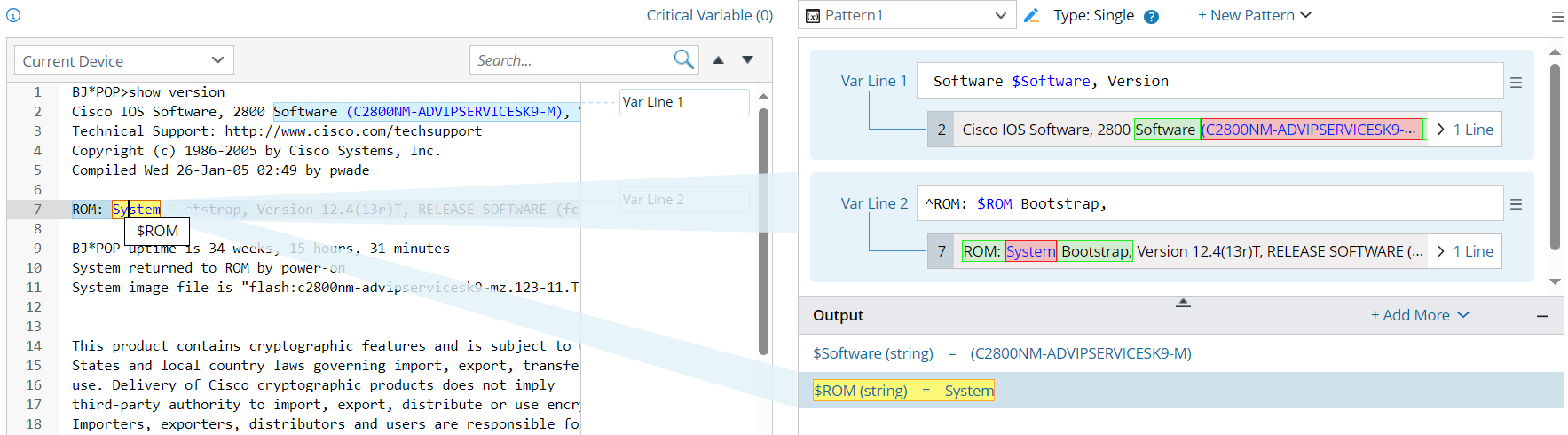Image resolution: width=1568 pixels, height=435 pixels.
Task: Jump to previous search result arrow
Action: 719,59
